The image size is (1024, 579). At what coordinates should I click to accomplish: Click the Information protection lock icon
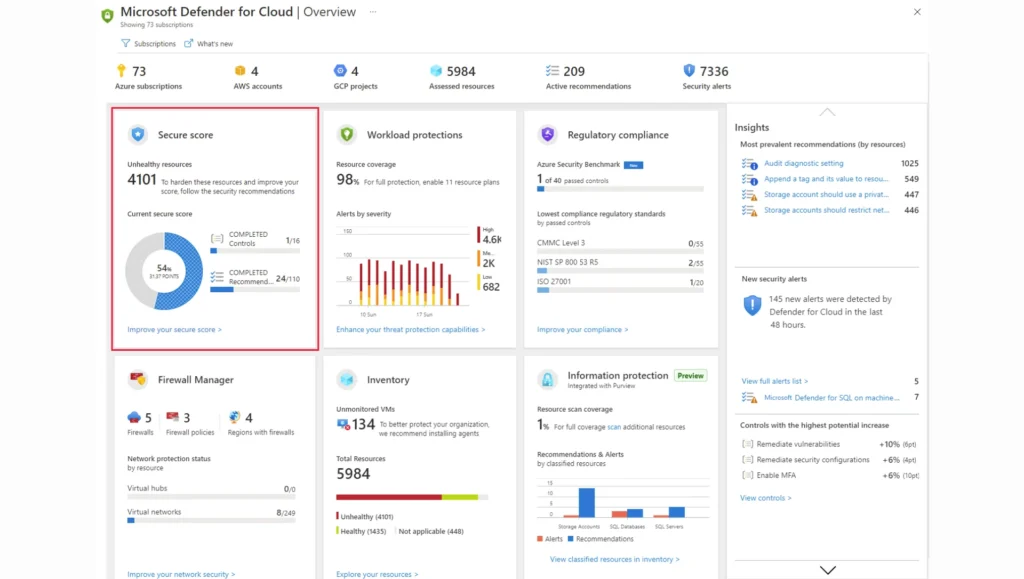tap(547, 379)
